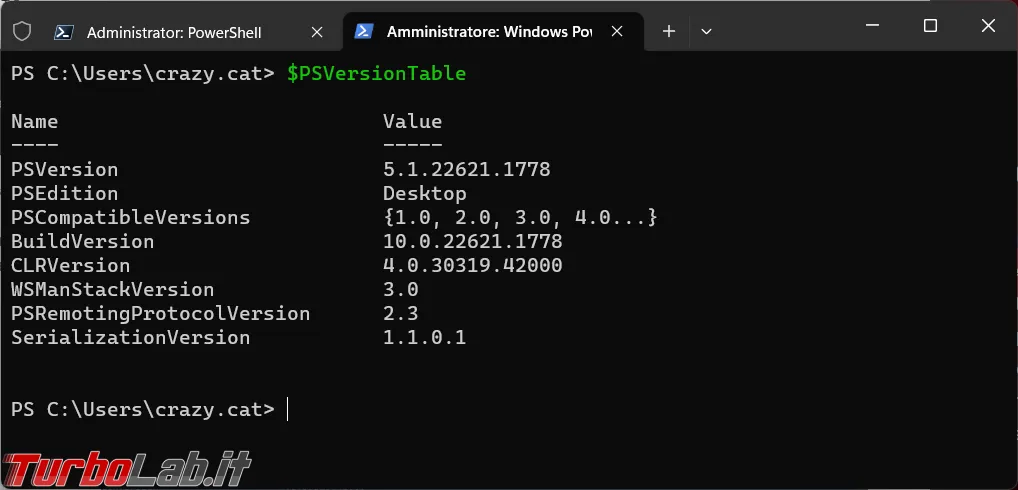Image resolution: width=1018 pixels, height=490 pixels.
Task: Click the SerializationVersion row name
Action: click(130, 337)
